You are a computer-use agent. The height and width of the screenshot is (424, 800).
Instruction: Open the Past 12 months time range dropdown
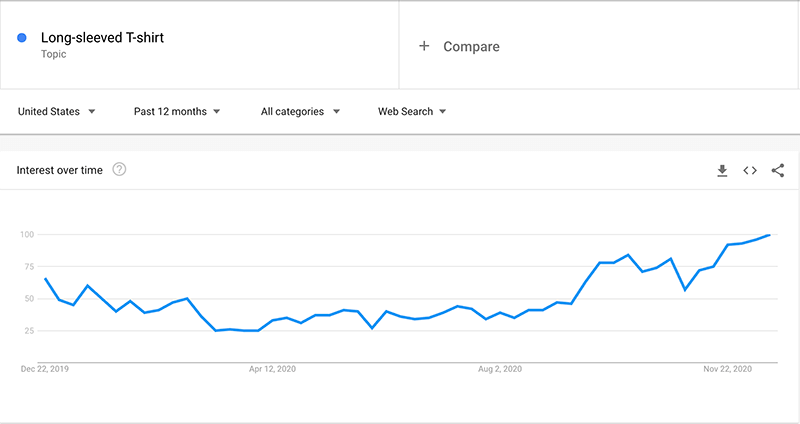click(x=177, y=111)
